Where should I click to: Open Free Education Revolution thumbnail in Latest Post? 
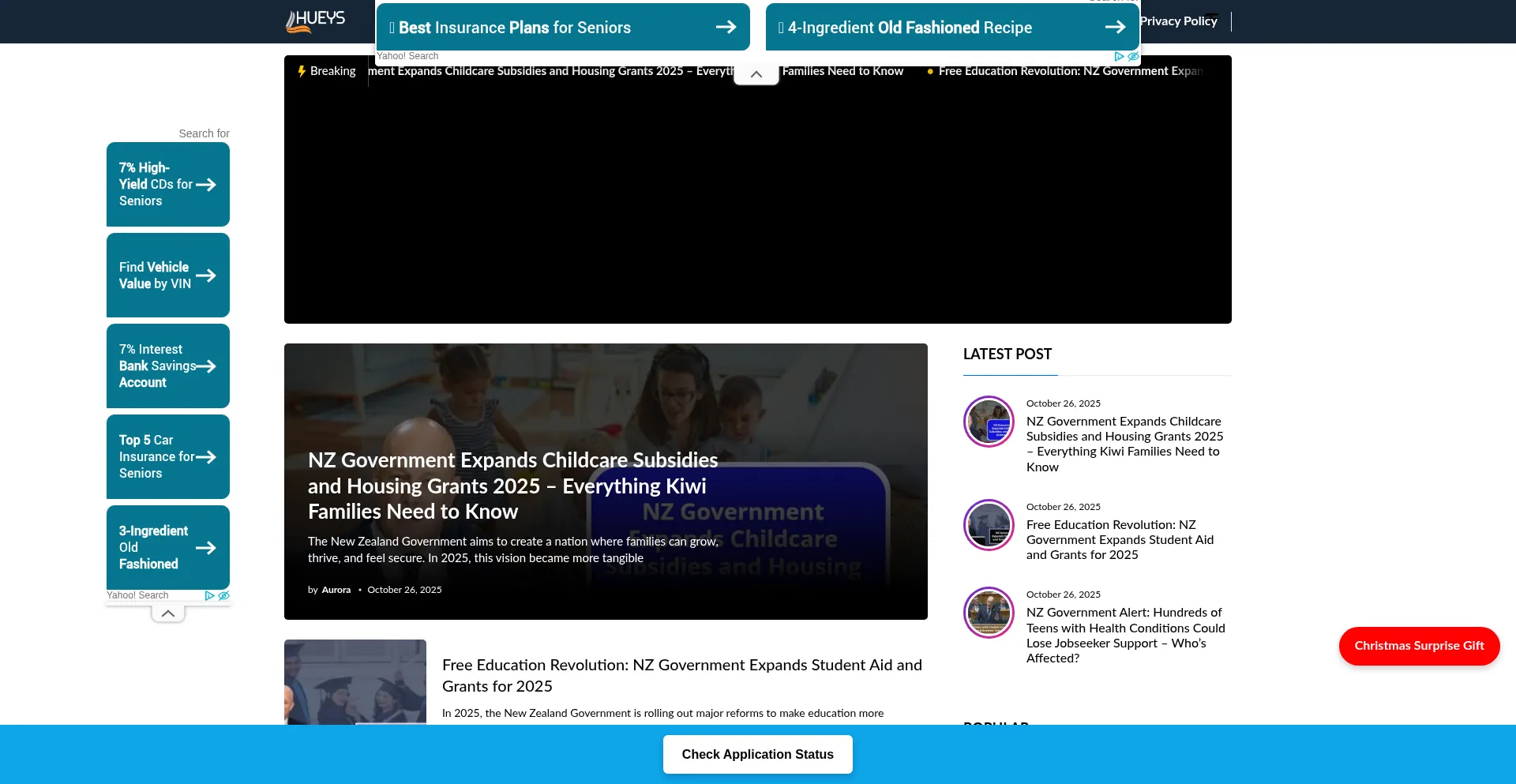click(989, 525)
